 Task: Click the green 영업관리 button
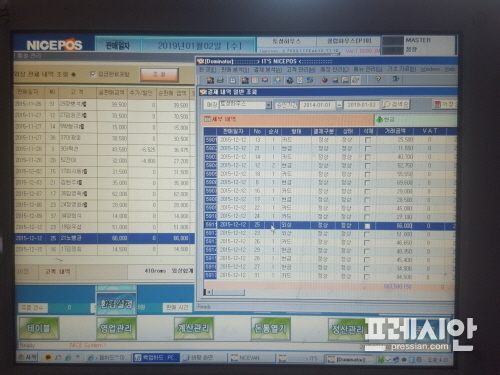(116, 328)
